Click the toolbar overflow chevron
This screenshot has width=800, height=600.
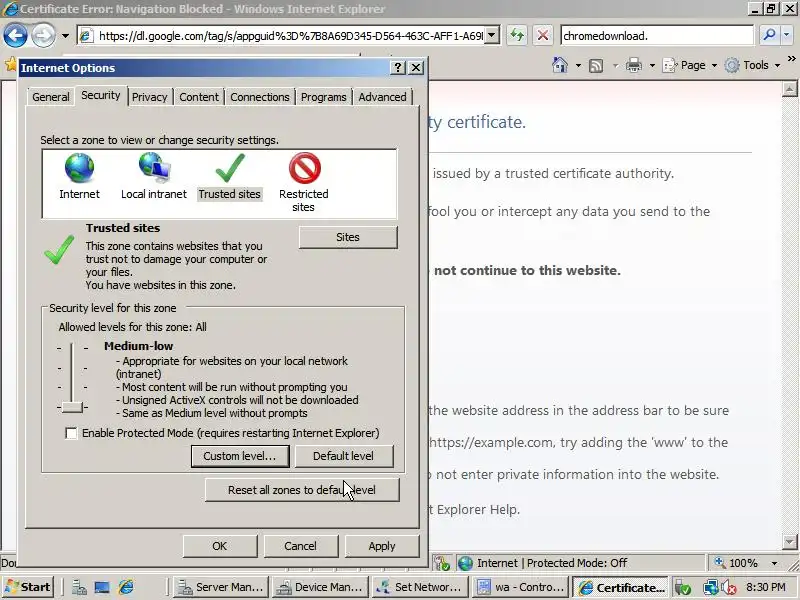coord(791,59)
